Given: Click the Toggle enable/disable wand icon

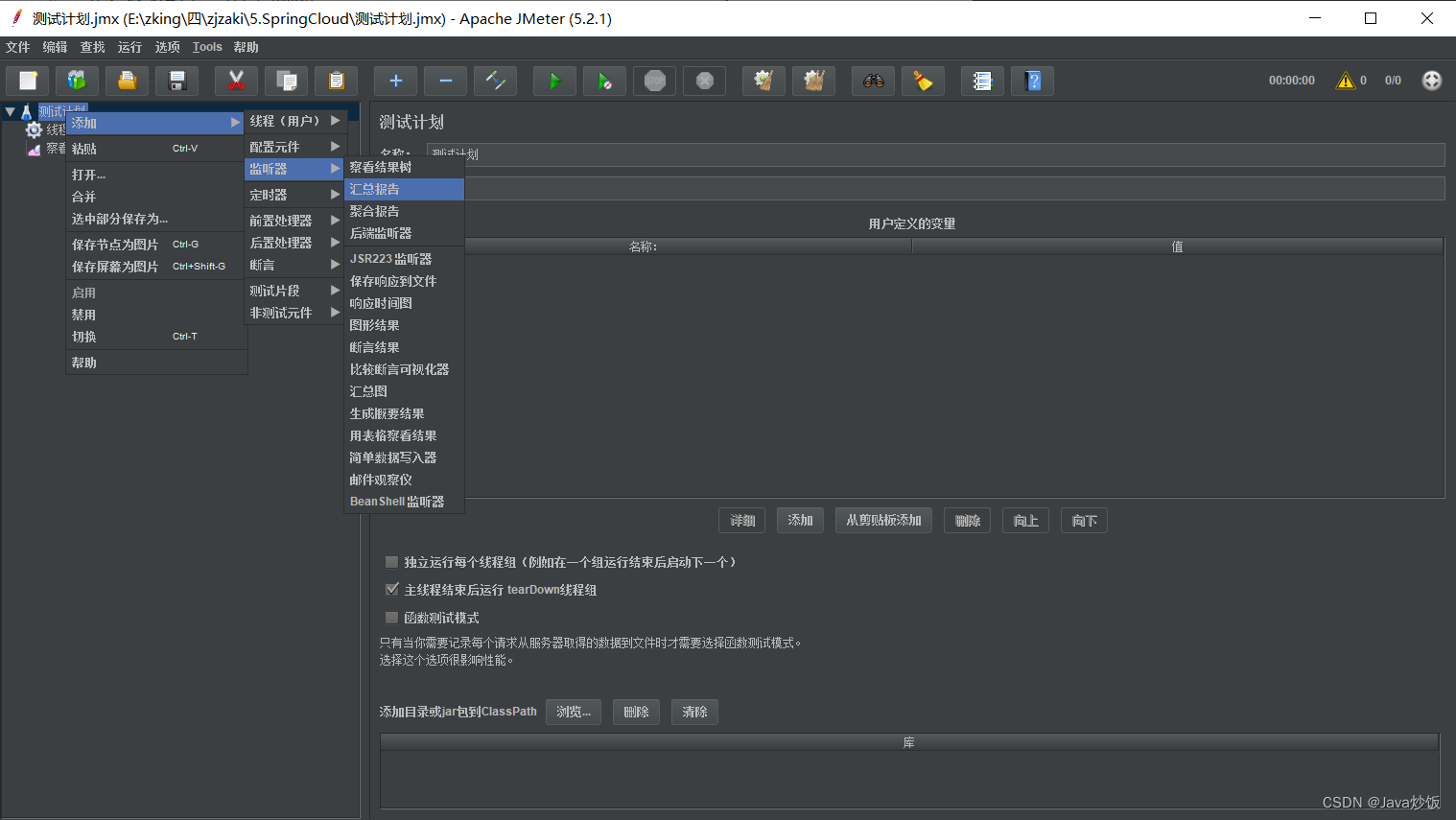Looking at the screenshot, I should click(x=495, y=82).
